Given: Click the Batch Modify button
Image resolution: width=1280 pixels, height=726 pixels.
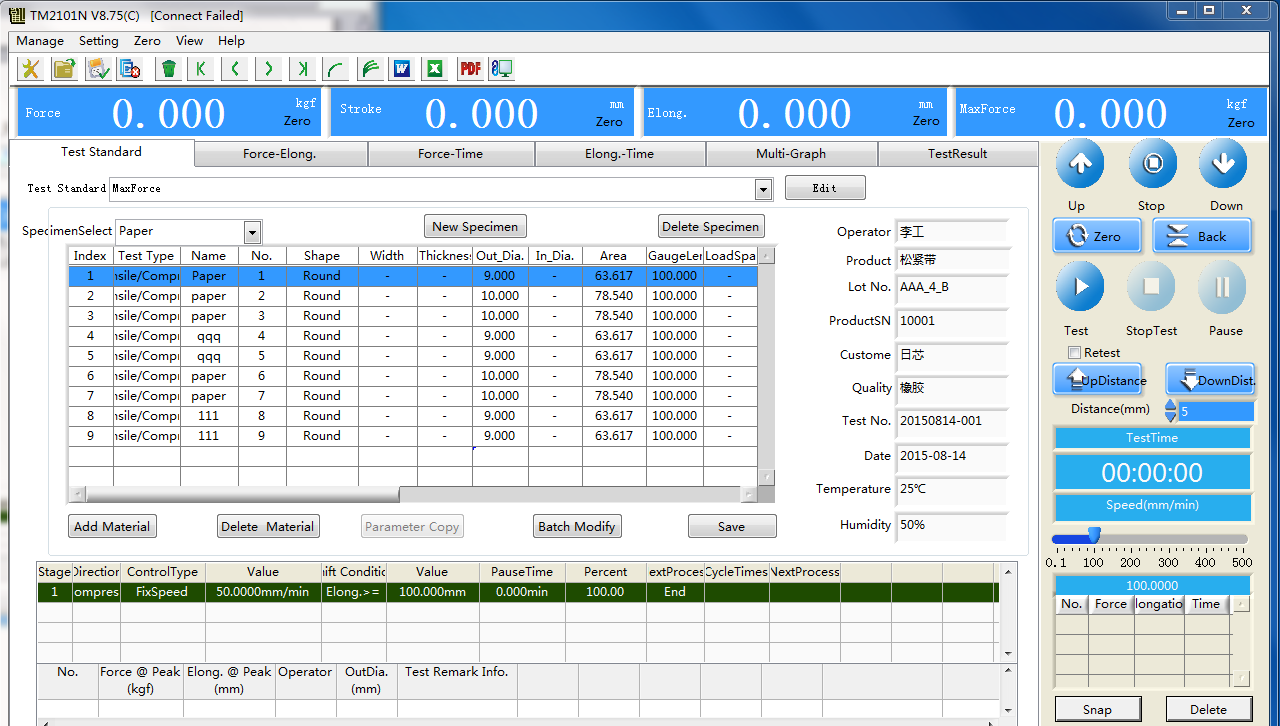Looking at the screenshot, I should tap(577, 526).
